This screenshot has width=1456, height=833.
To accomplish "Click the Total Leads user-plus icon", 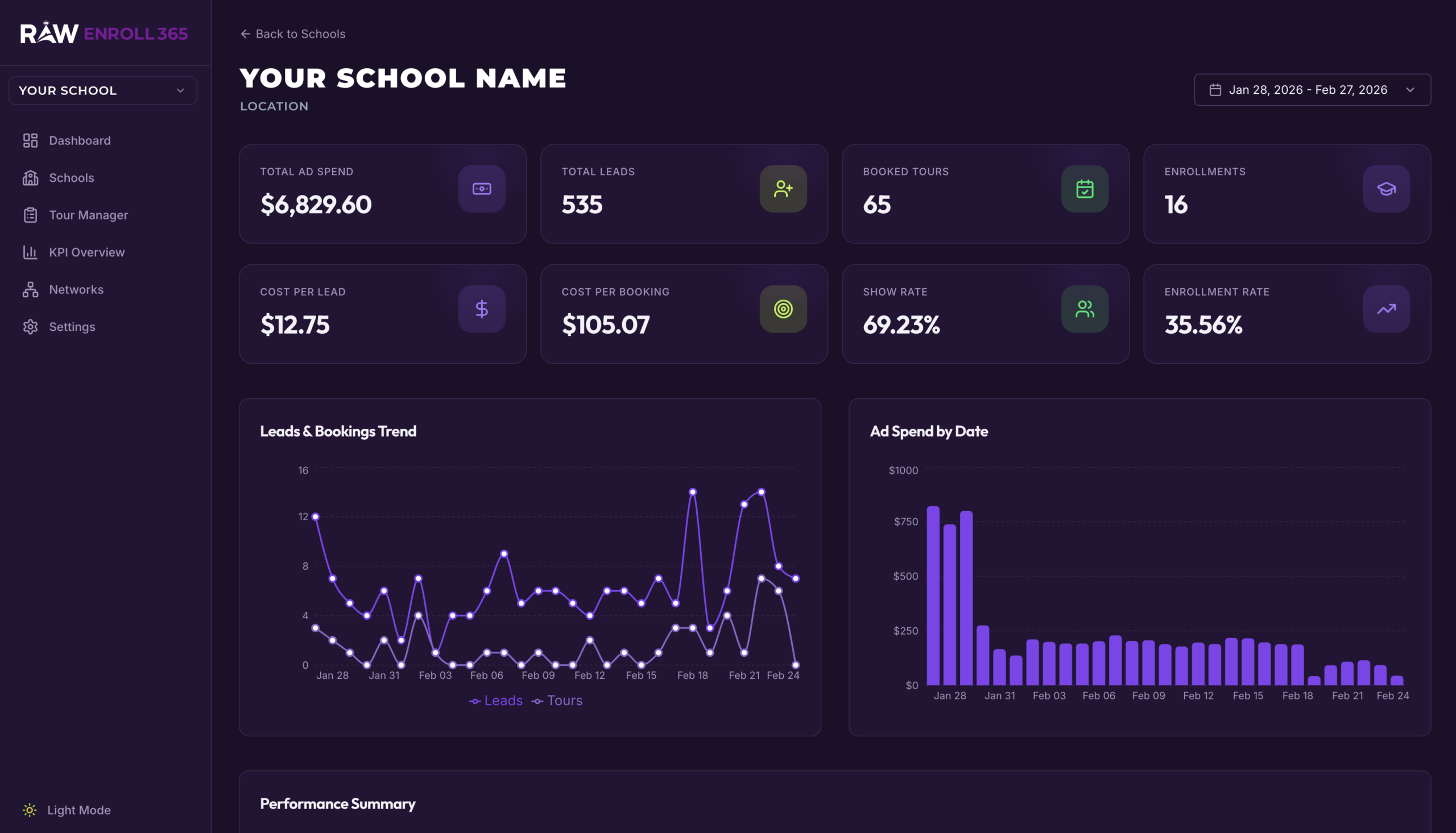I will [x=783, y=189].
